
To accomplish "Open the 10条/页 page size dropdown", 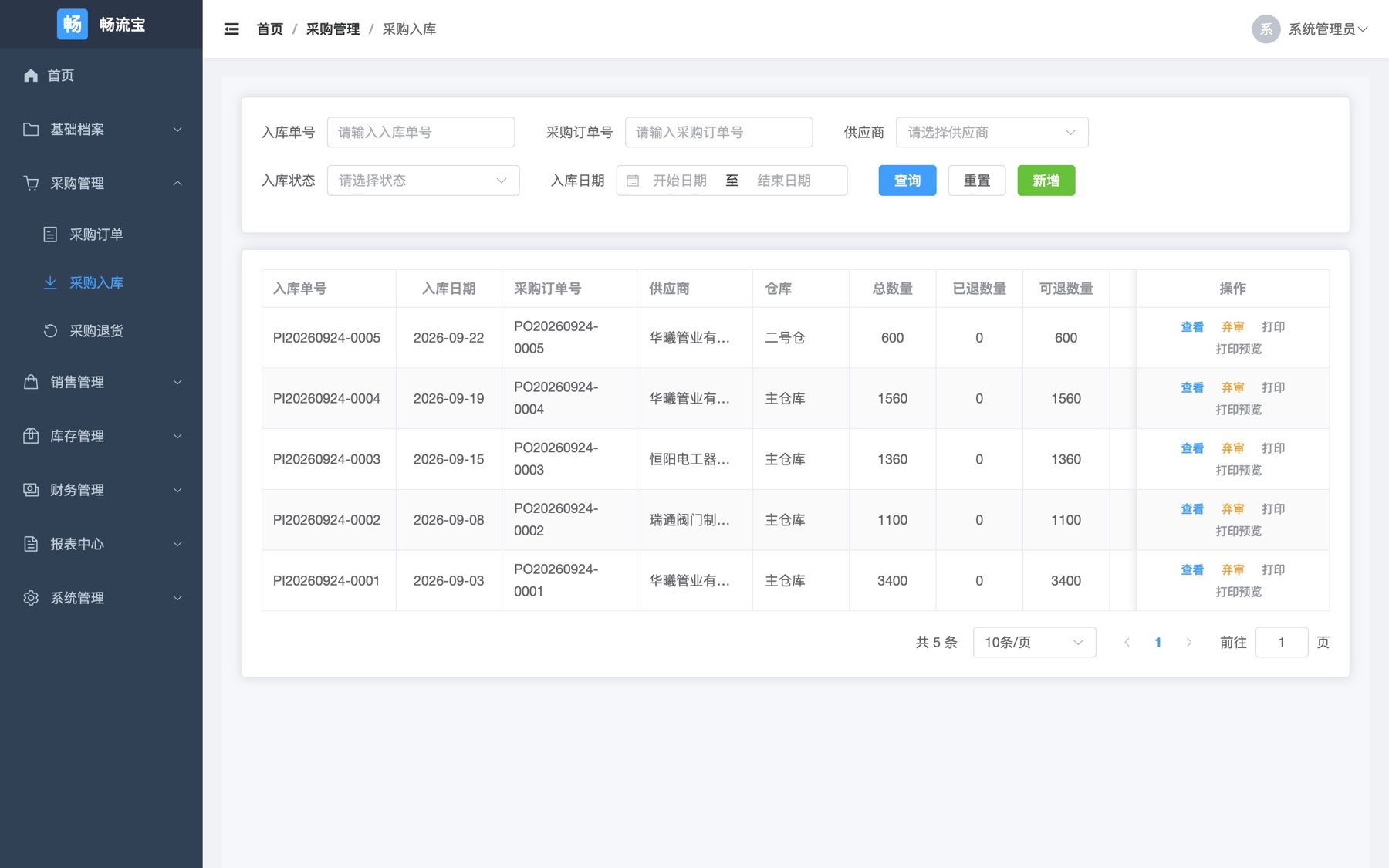I will pyautogui.click(x=1034, y=642).
